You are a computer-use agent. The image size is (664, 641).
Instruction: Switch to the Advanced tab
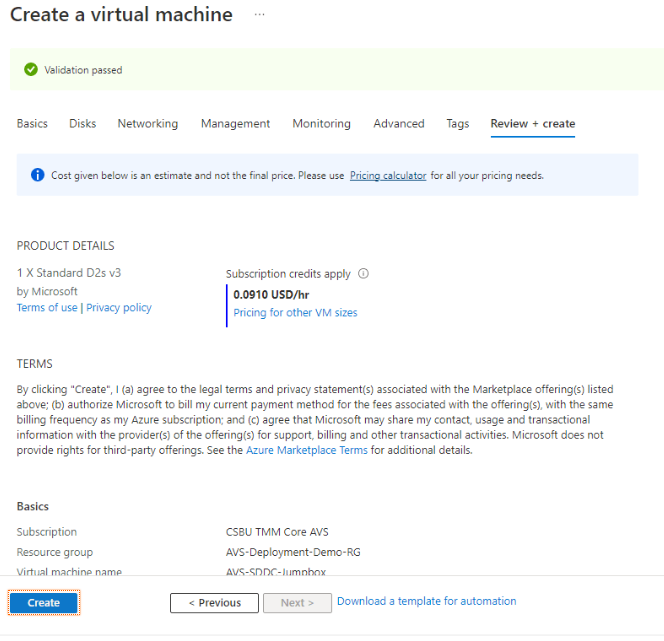click(399, 124)
